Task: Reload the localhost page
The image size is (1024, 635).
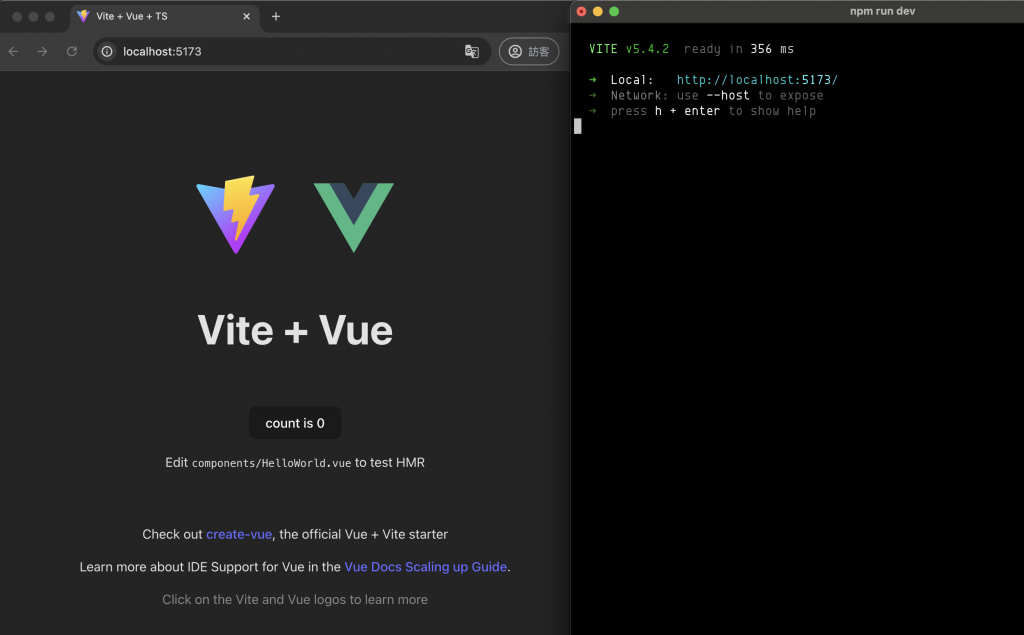Action: [72, 51]
